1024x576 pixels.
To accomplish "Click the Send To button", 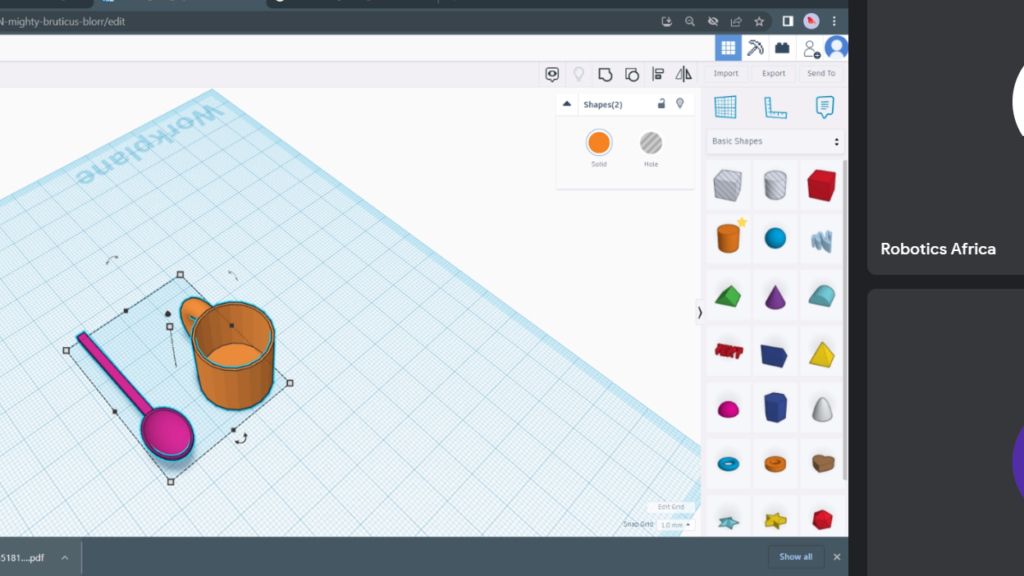I will [821, 74].
